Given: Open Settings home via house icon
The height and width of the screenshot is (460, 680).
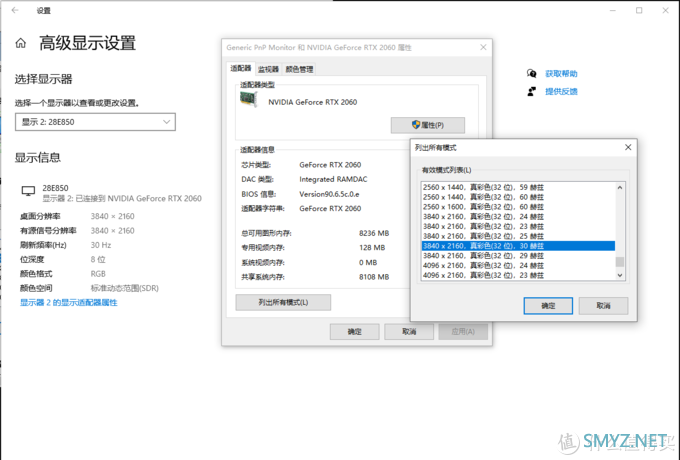Looking at the screenshot, I should [20, 43].
